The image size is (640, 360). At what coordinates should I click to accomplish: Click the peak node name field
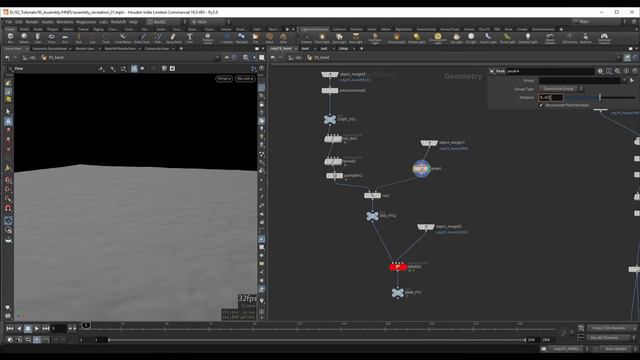[x=550, y=71]
